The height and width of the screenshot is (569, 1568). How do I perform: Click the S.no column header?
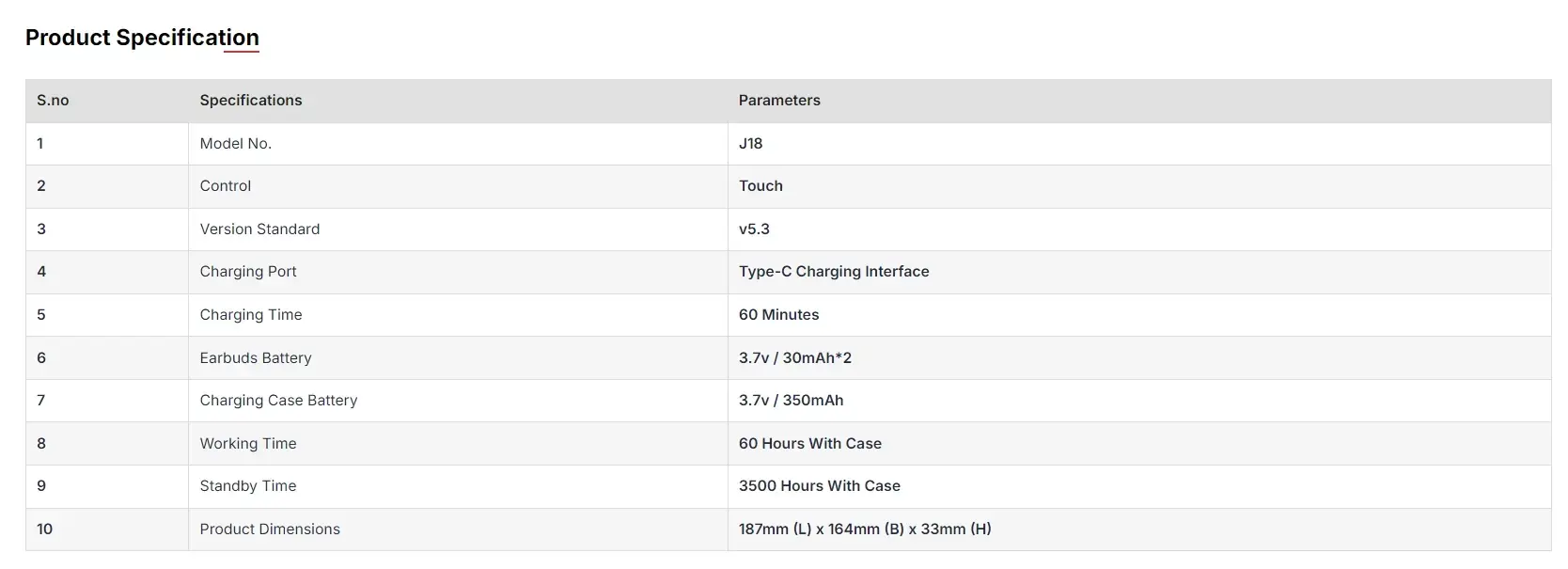coord(53,101)
